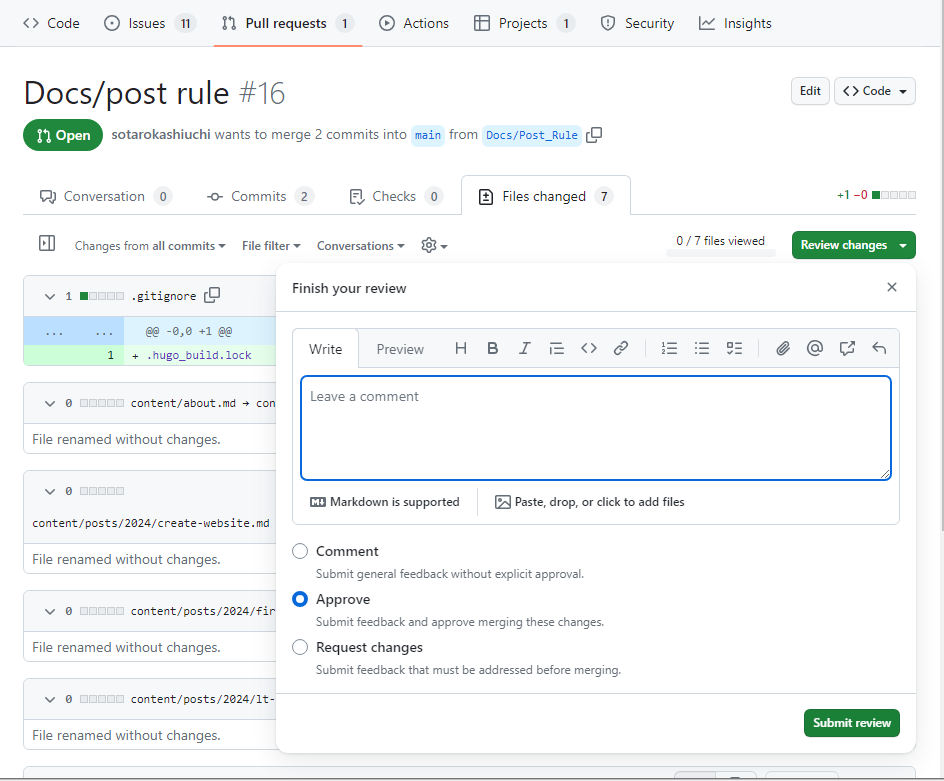Copy the .gitignore file path
The image size is (944, 781).
pos(212,295)
